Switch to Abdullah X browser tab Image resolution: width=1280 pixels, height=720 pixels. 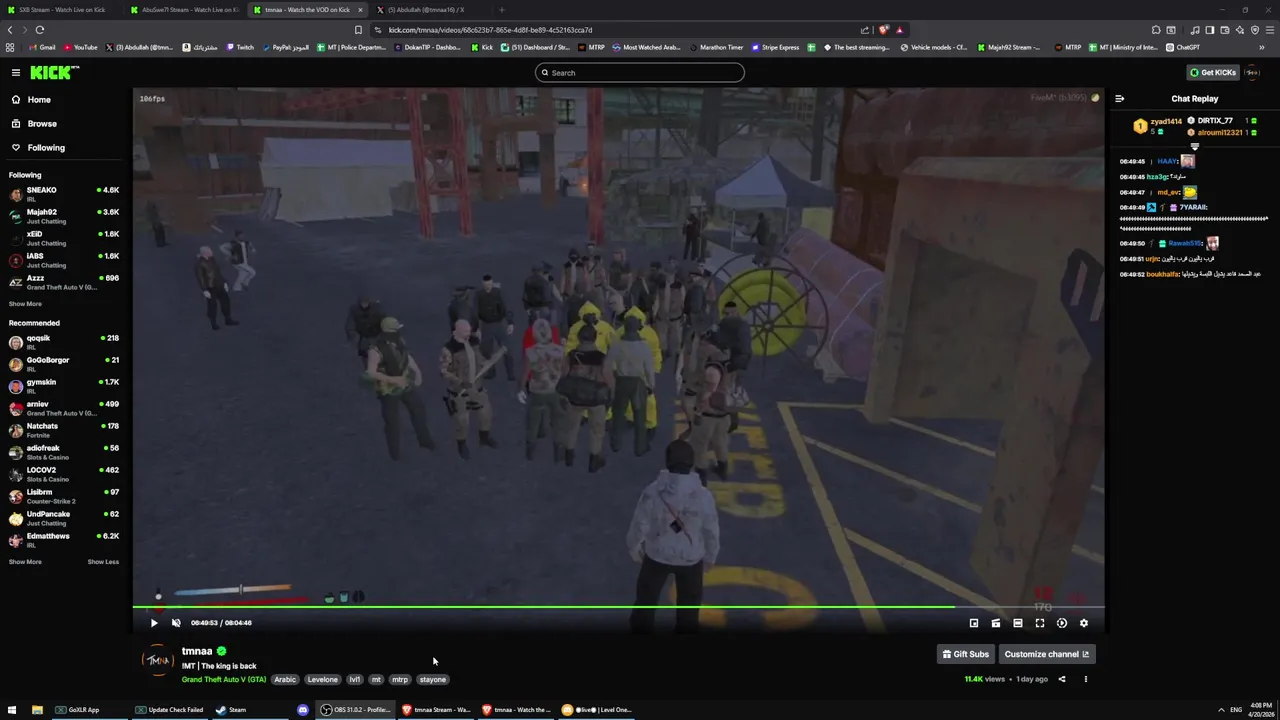tap(425, 10)
